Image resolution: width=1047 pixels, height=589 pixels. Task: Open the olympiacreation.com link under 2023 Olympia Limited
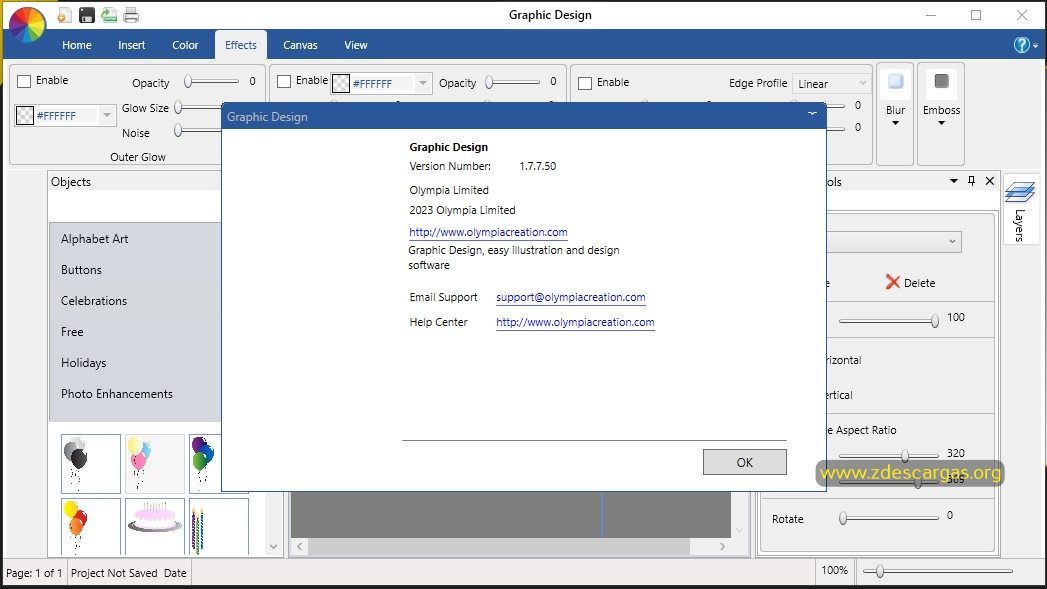[x=488, y=232]
